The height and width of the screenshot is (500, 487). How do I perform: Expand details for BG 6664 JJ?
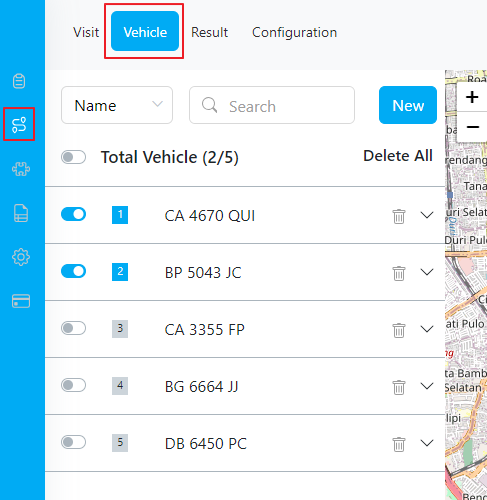pyautogui.click(x=427, y=386)
